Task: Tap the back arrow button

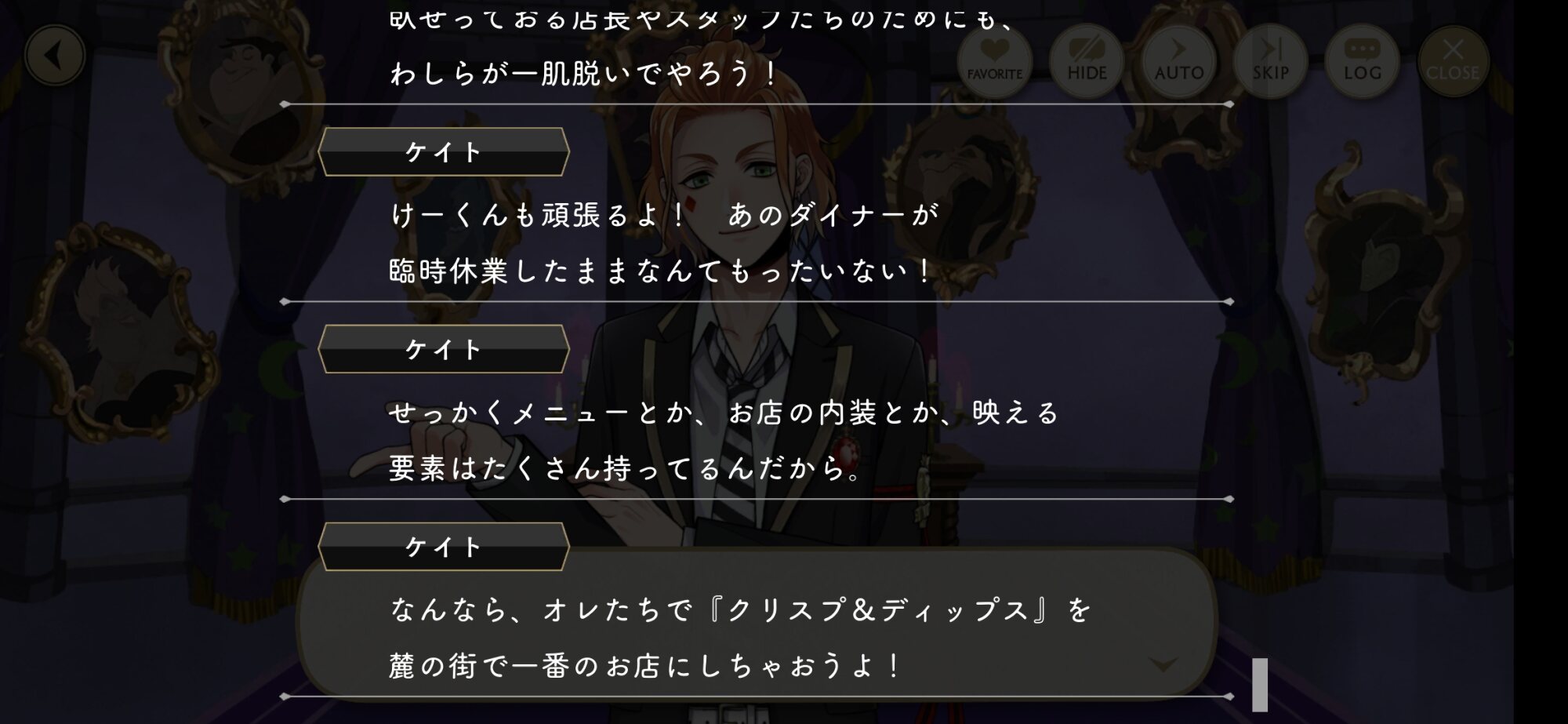Action: point(55,56)
